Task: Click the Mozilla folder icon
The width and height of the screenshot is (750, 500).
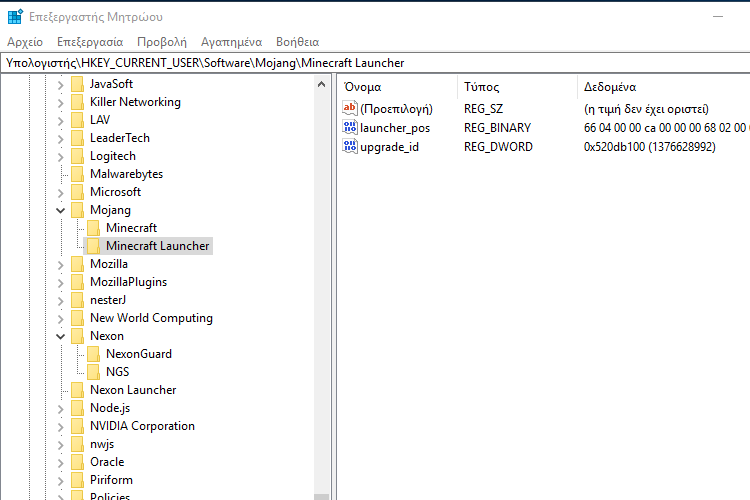Action: 77,264
